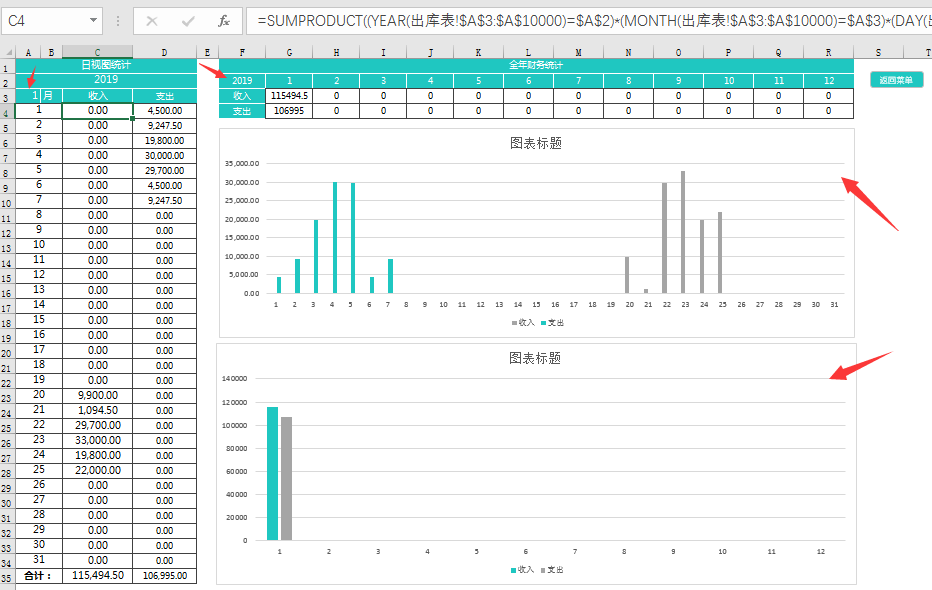Select the gray bar at month 1
This screenshot has height=590, width=932.
(x=286, y=479)
